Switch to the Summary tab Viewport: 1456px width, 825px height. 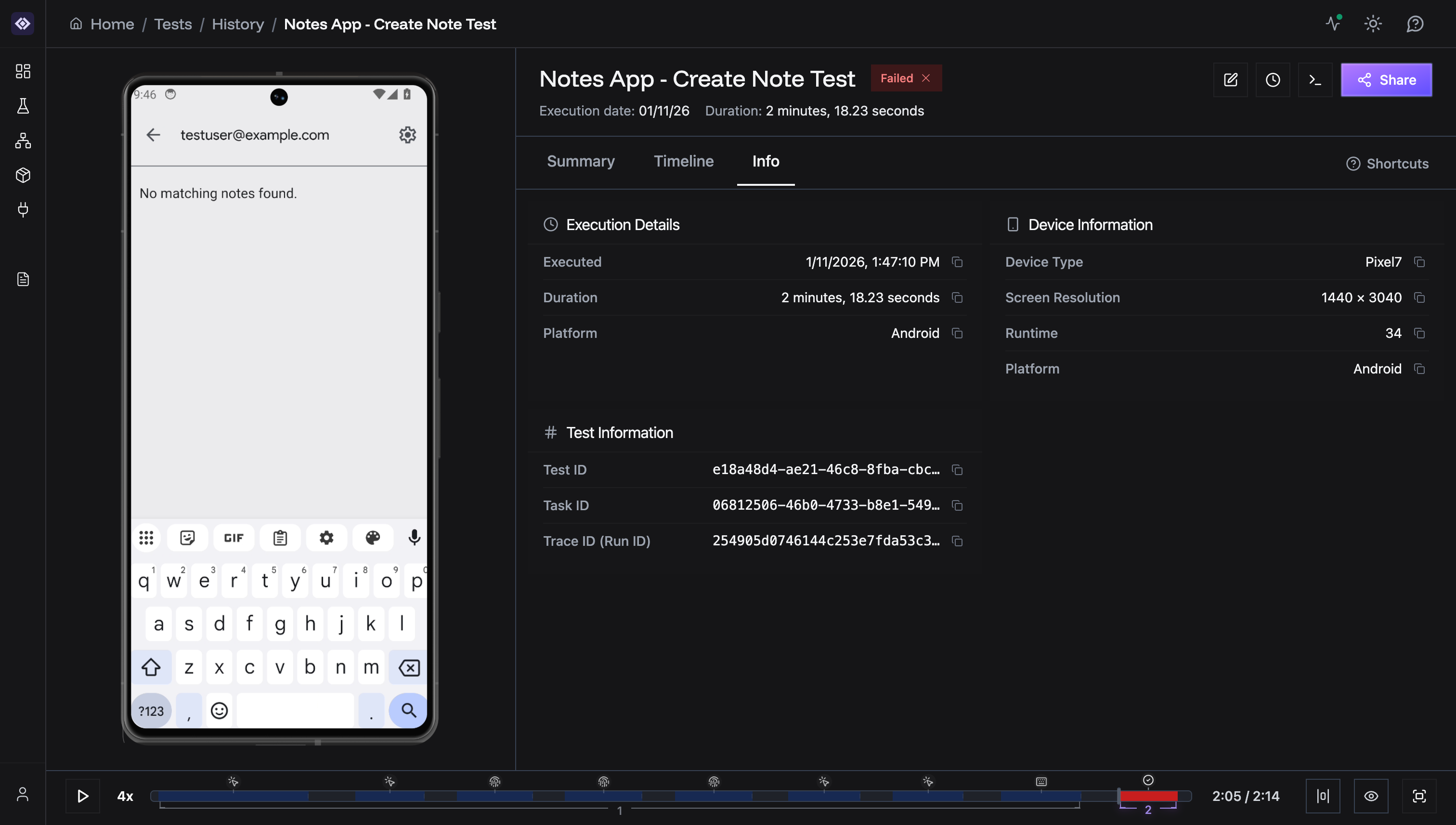pyautogui.click(x=581, y=162)
